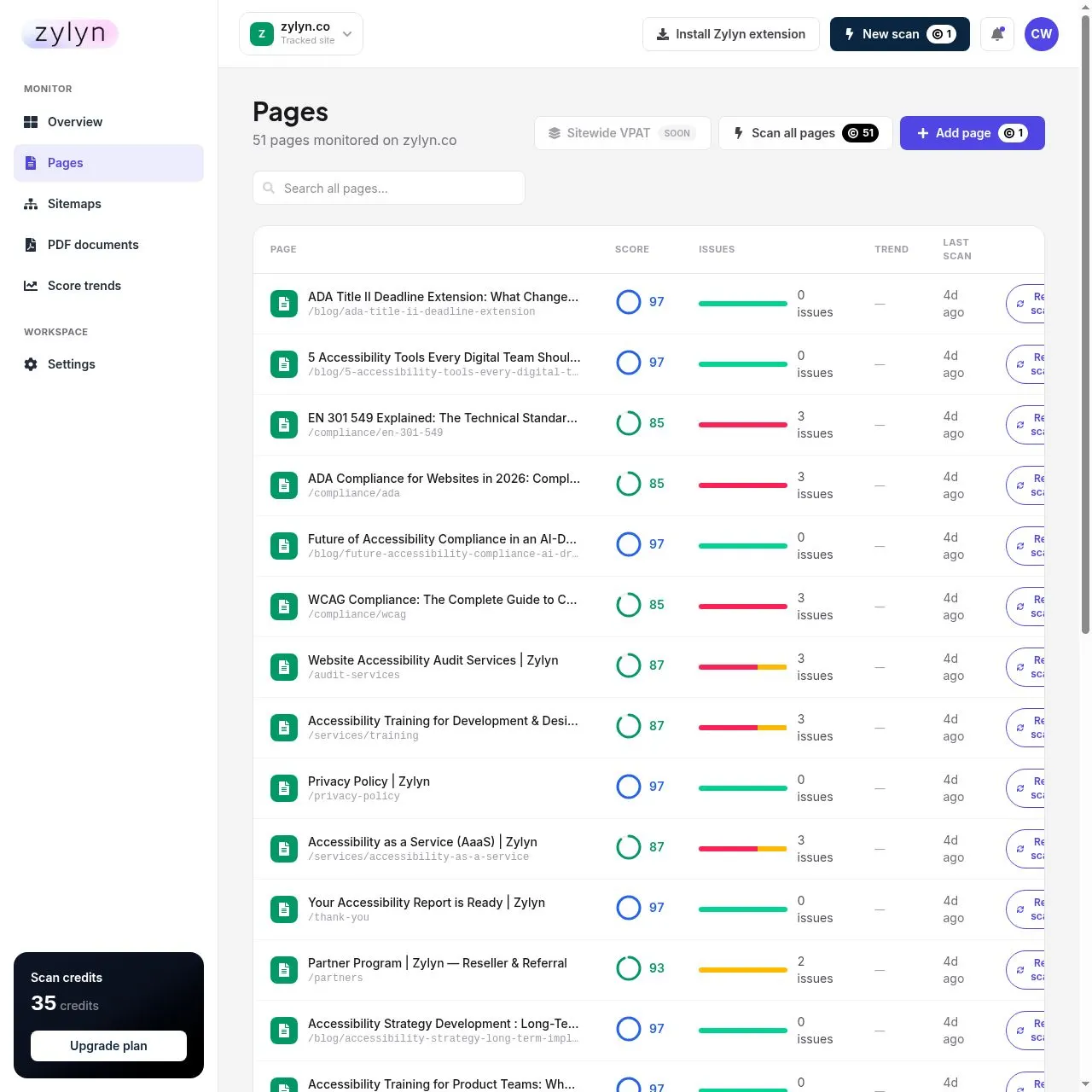The height and width of the screenshot is (1092, 1092).
Task: Click issues bar on Partner Program row
Action: point(742,970)
